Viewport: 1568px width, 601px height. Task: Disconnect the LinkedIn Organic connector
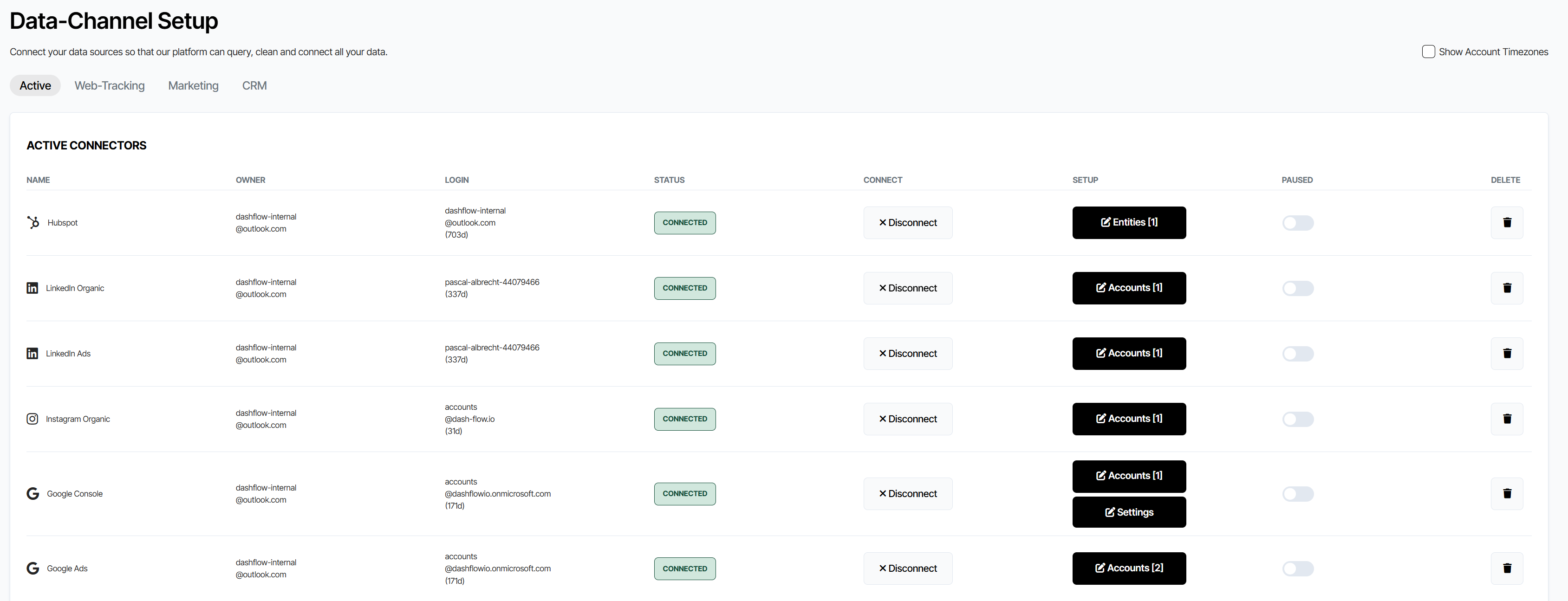tap(907, 288)
